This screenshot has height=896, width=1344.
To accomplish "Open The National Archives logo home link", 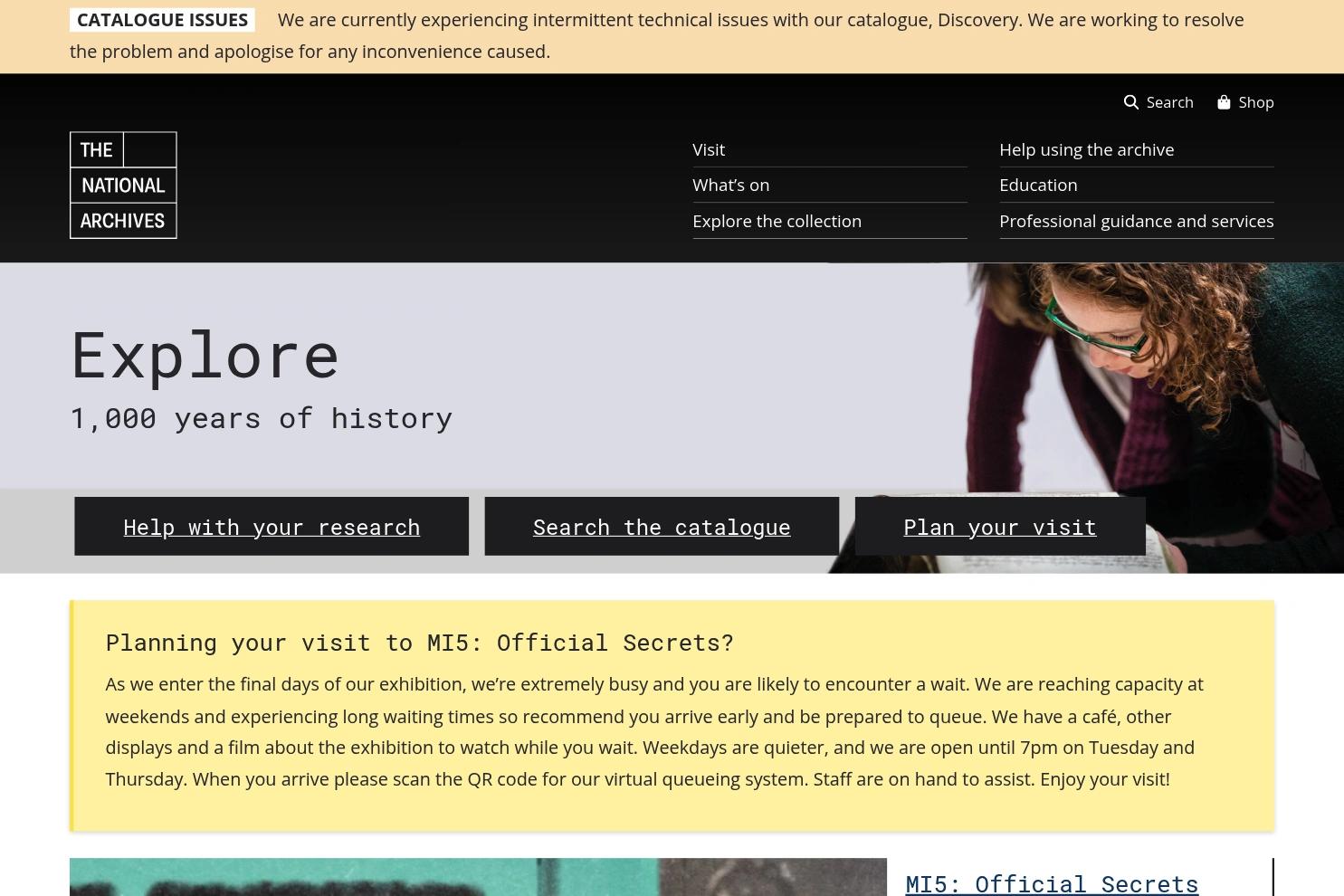I will pos(123,186).
